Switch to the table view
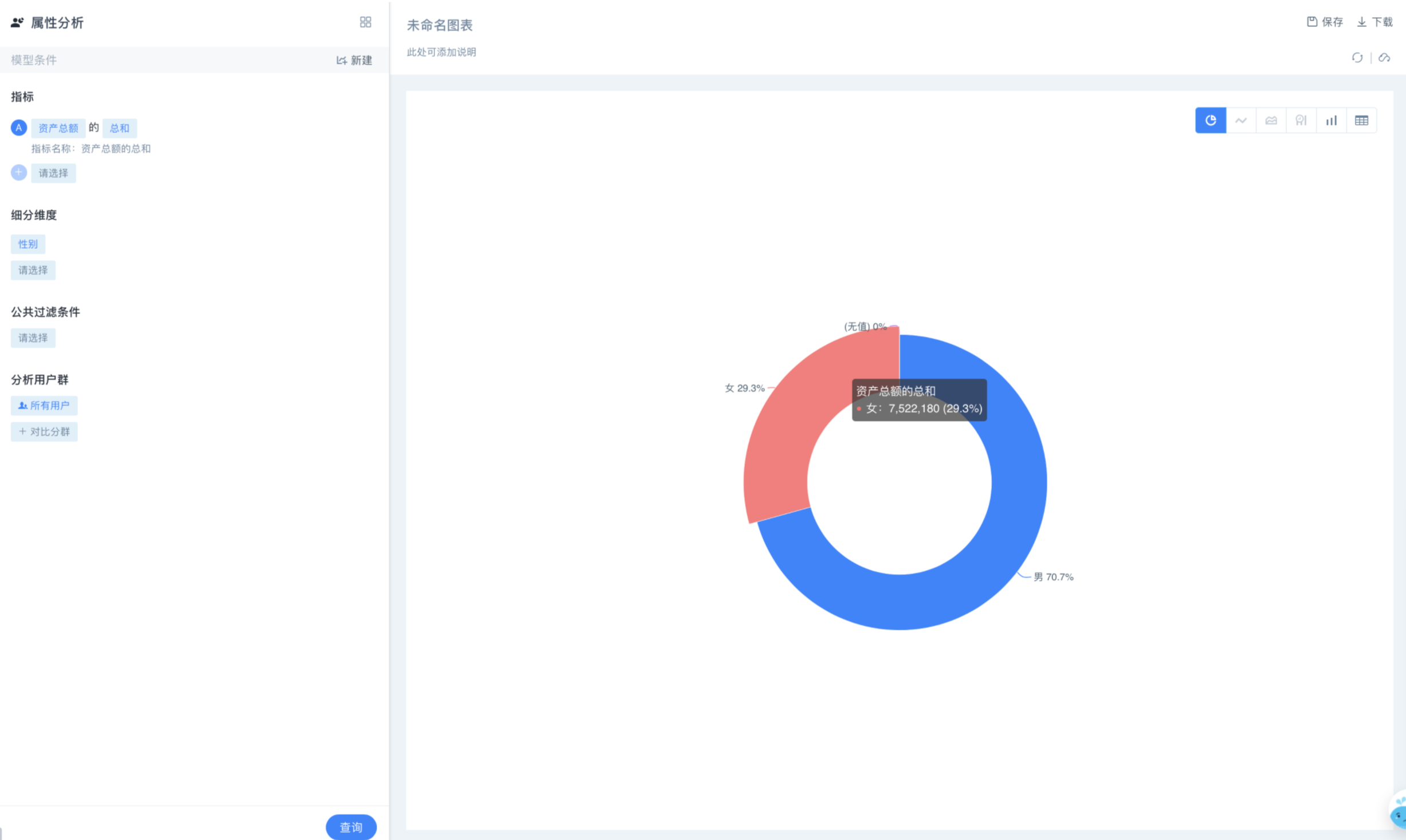 click(x=1361, y=120)
